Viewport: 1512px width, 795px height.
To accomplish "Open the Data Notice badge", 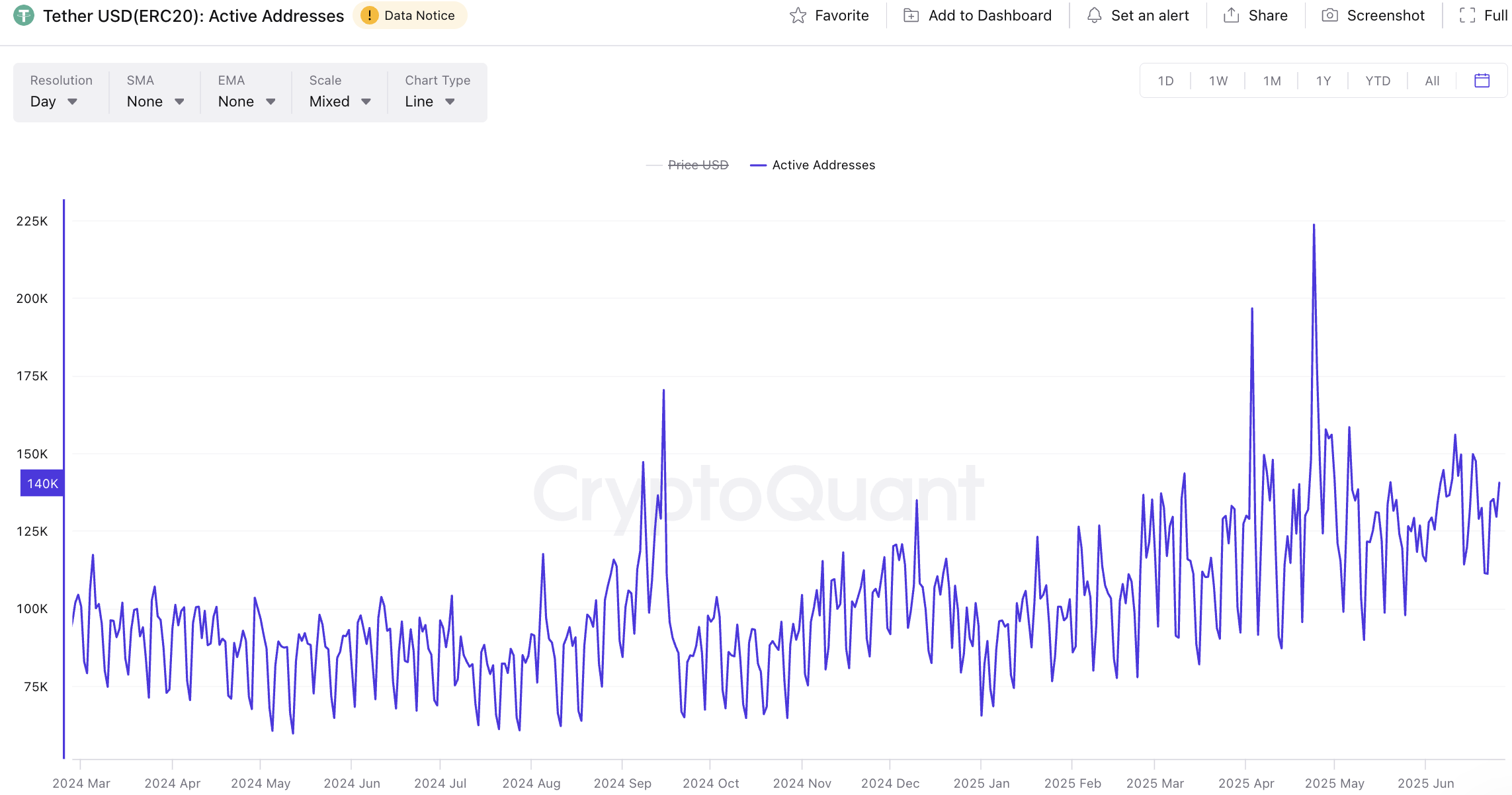I will click(410, 16).
